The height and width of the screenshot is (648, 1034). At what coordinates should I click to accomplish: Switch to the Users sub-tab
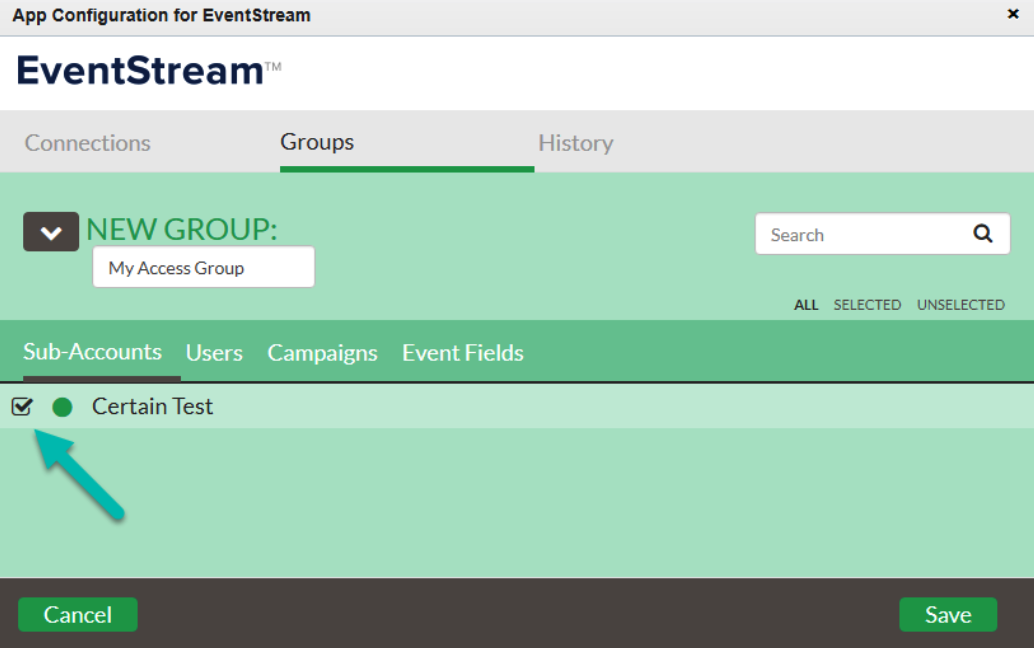pyautogui.click(x=214, y=353)
